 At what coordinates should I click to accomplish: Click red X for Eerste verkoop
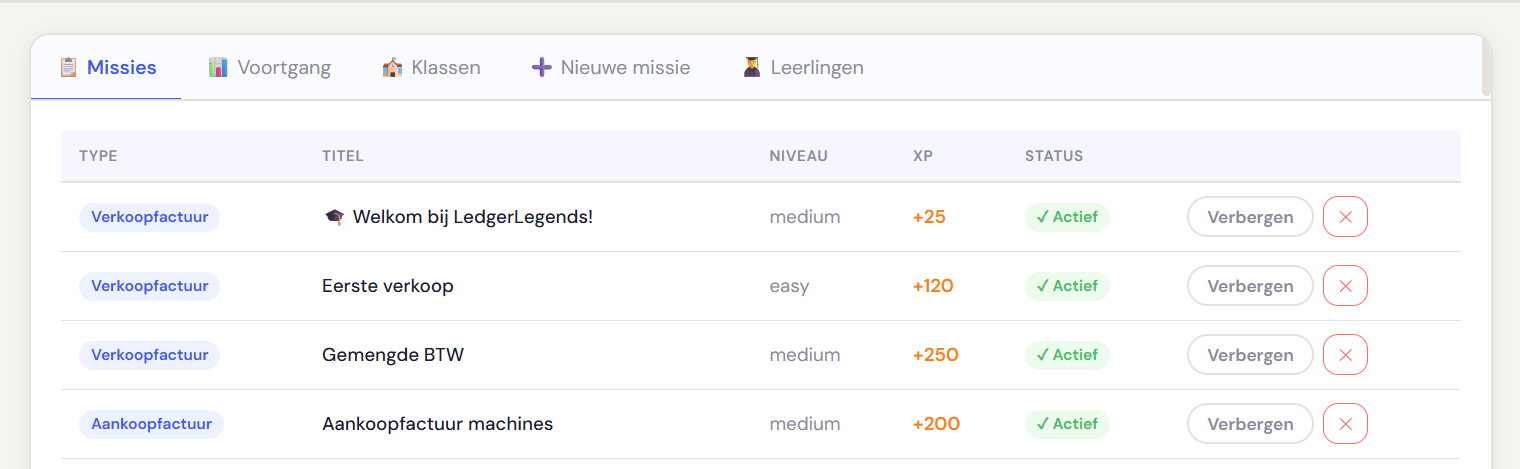(x=1345, y=286)
